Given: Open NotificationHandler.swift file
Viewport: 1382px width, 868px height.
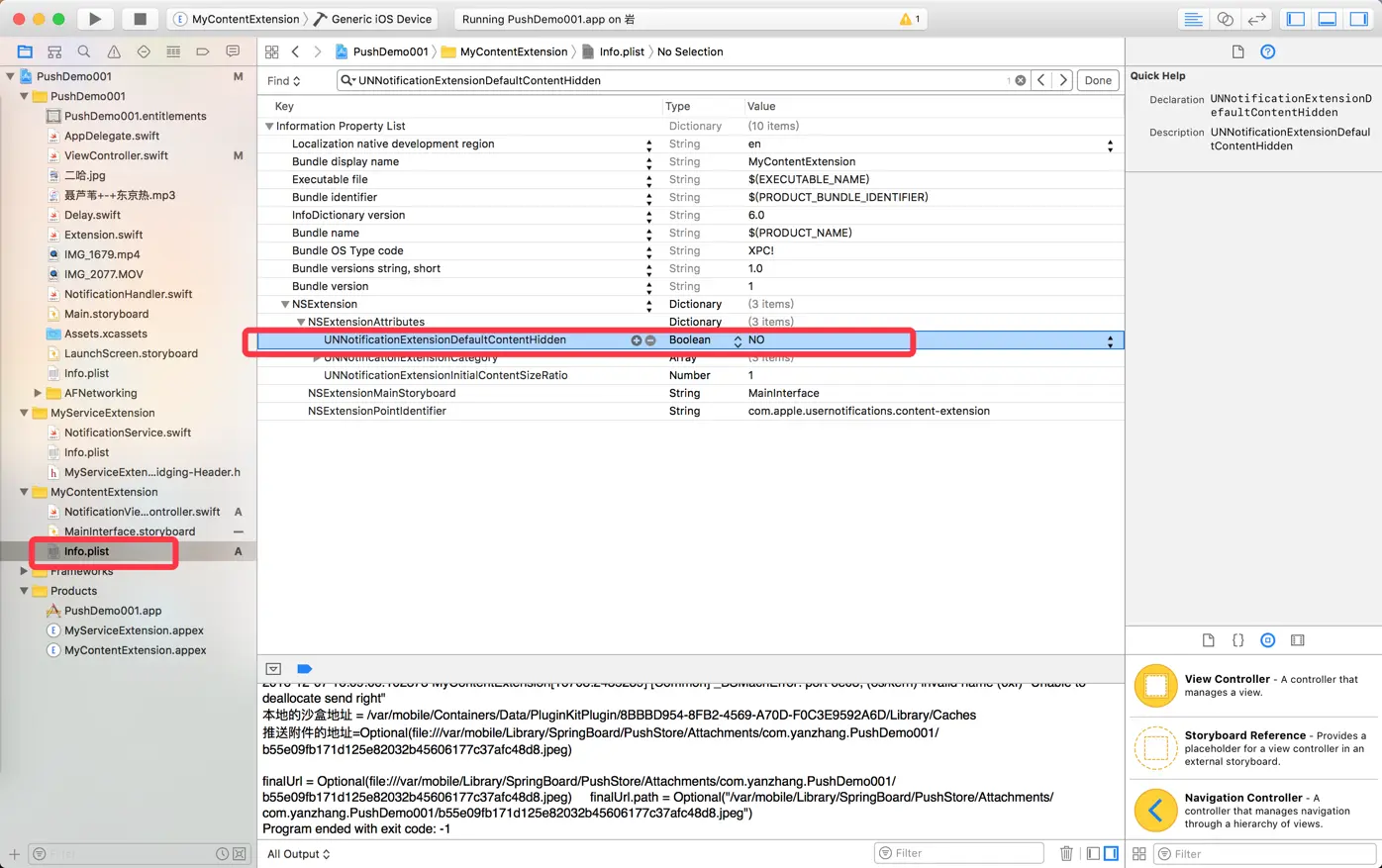Looking at the screenshot, I should click(128, 294).
